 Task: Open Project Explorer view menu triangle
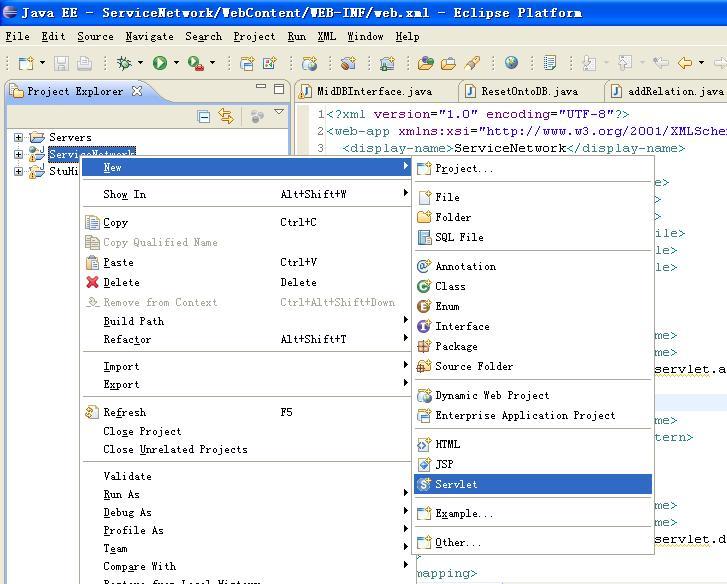coord(279,111)
